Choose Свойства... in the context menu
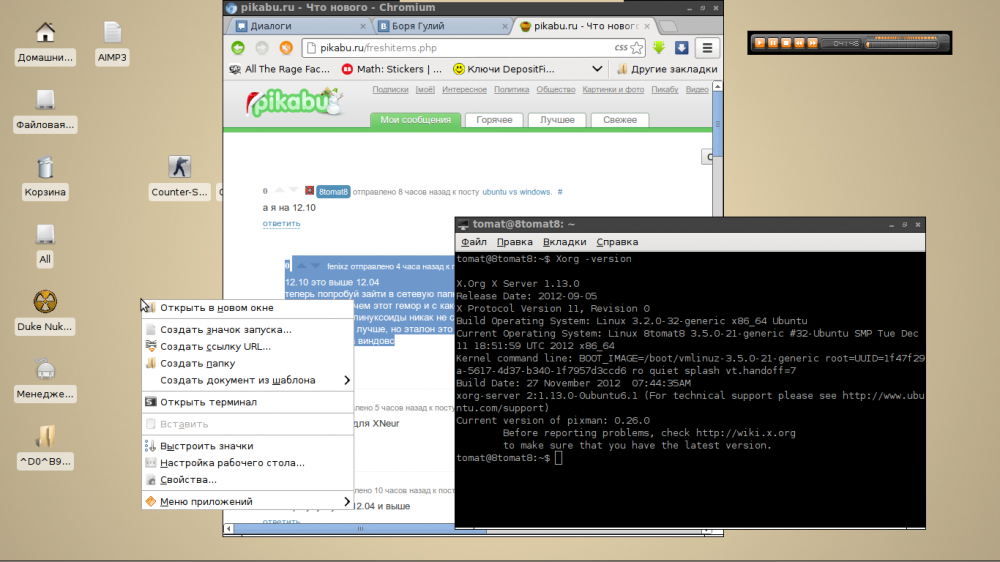 pyautogui.click(x=247, y=480)
